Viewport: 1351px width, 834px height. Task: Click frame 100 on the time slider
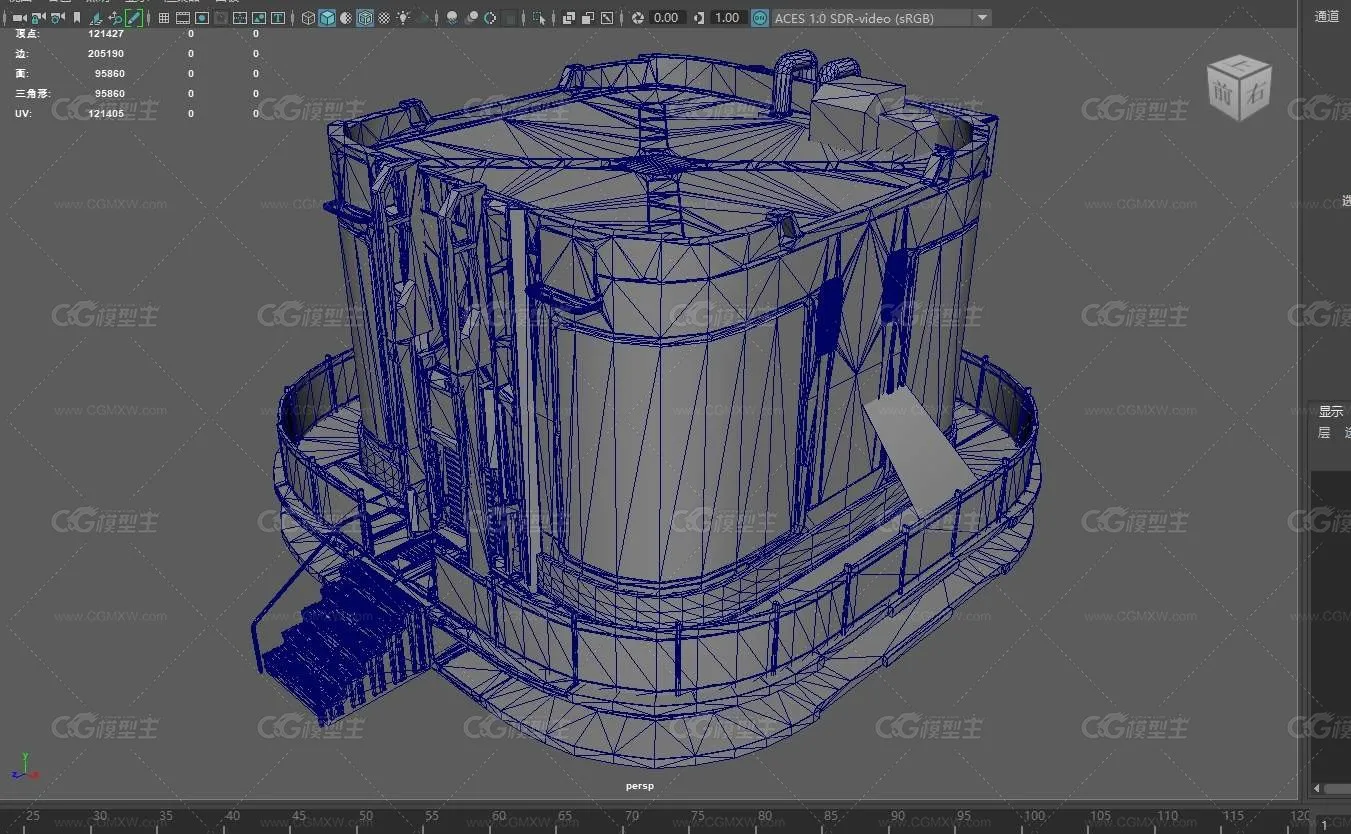point(1034,817)
